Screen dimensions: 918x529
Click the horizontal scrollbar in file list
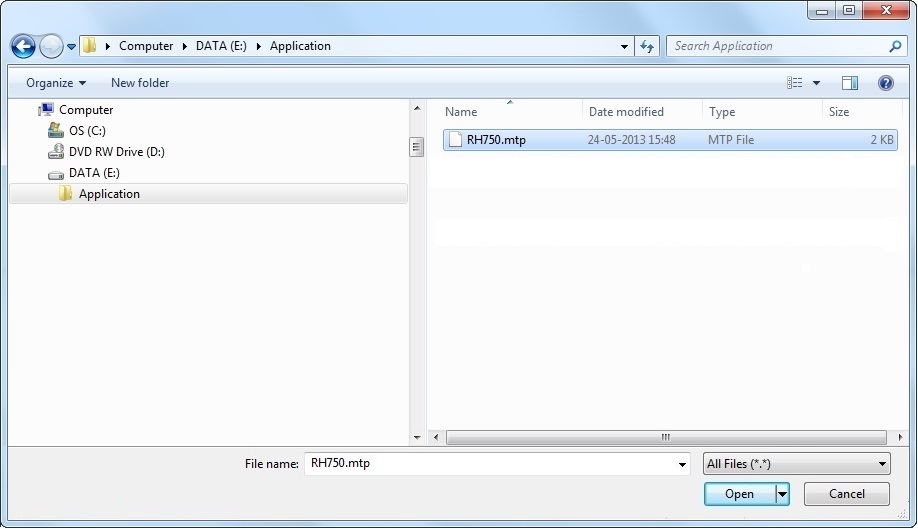click(x=665, y=438)
